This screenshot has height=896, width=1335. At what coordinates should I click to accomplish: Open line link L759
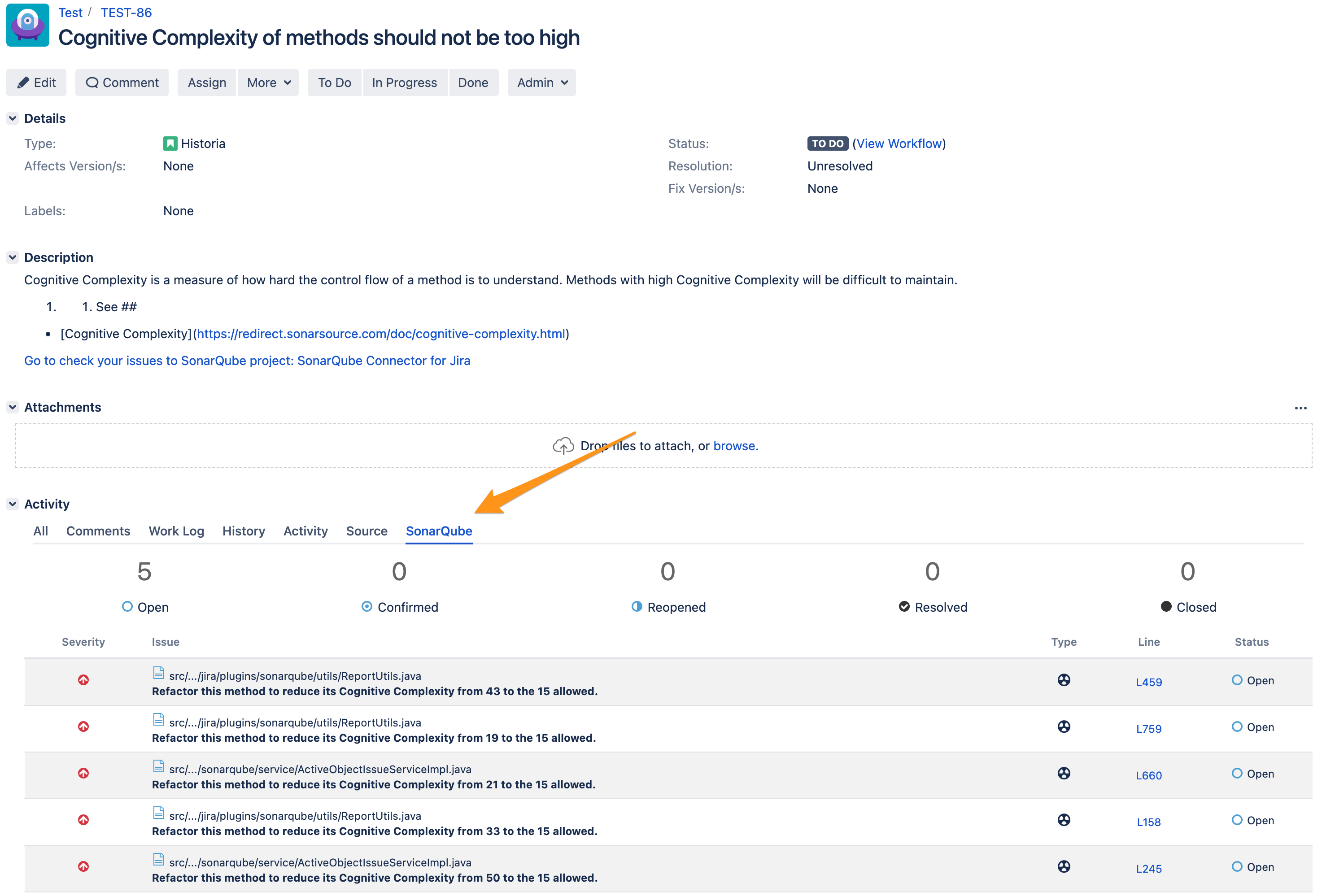(x=1148, y=729)
